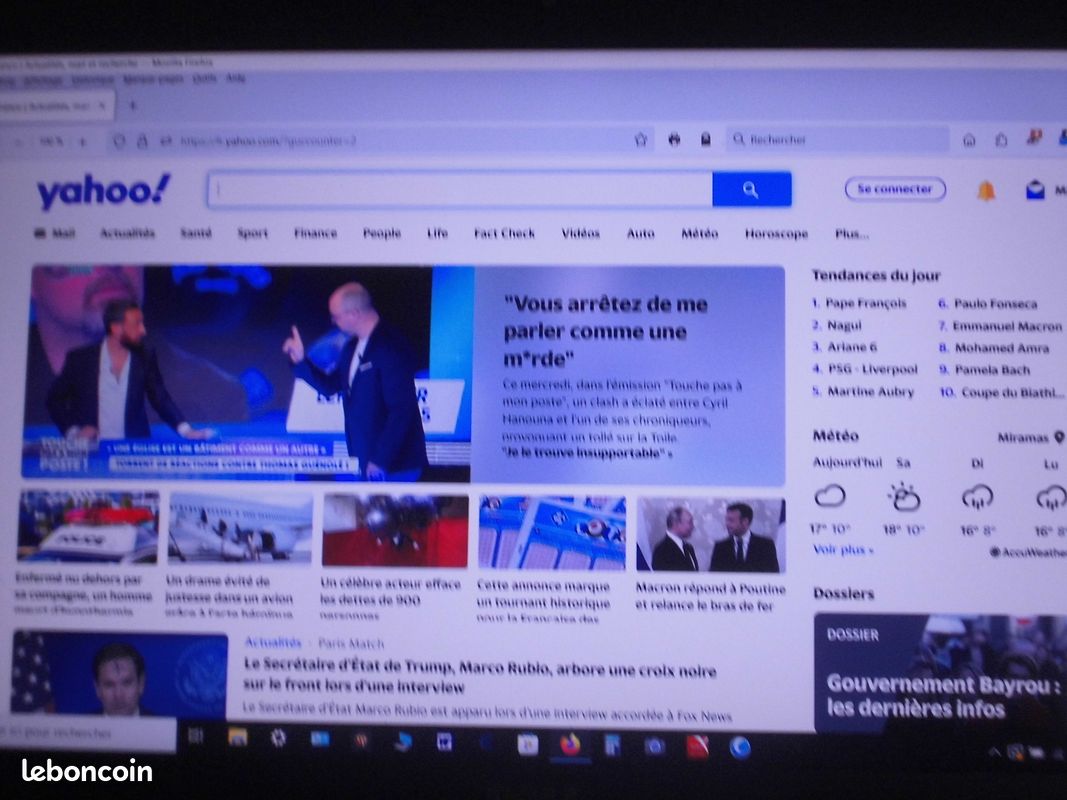Click the padlock site info icon

pos(142,141)
